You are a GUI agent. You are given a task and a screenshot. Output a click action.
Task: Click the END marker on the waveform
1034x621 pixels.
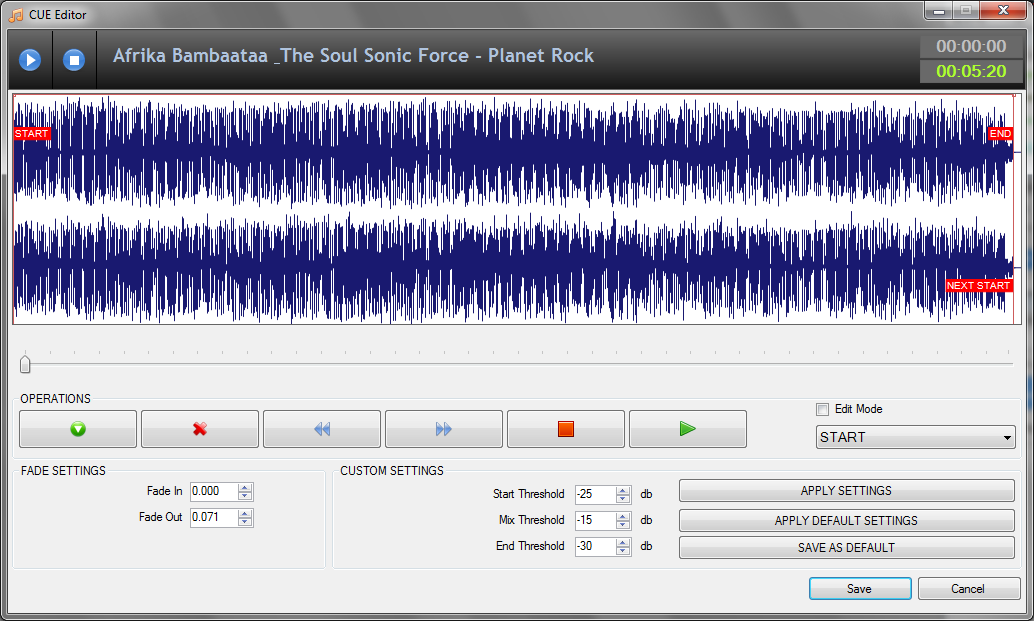click(x=1000, y=134)
